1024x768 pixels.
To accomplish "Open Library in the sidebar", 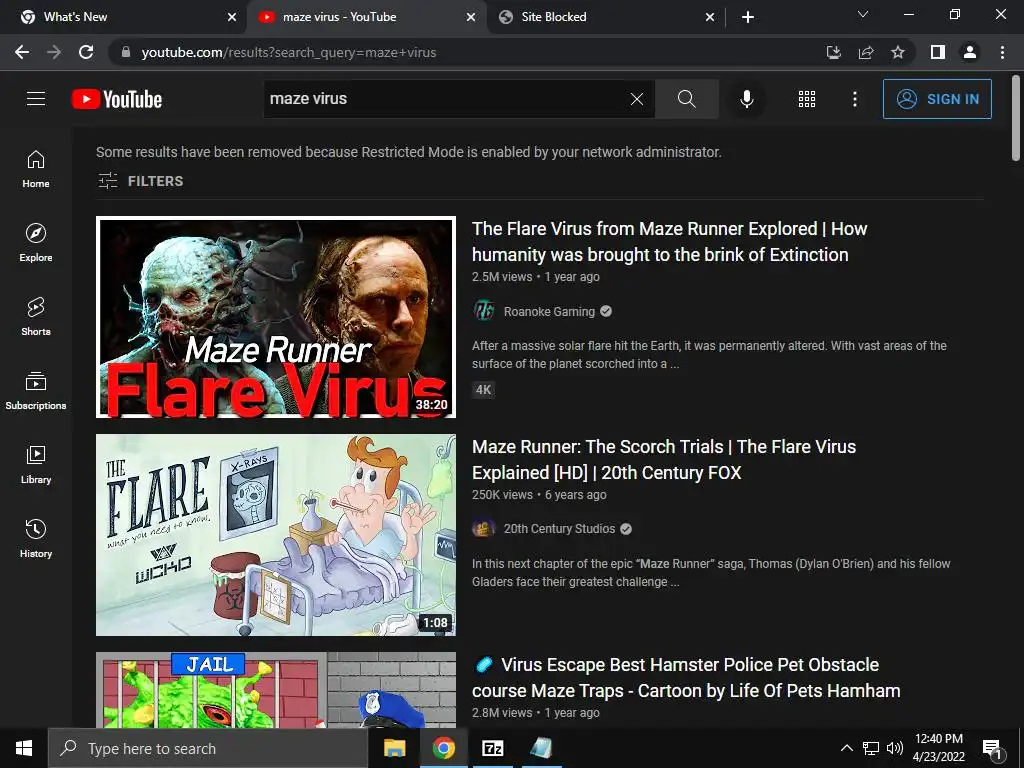I will click(36, 464).
